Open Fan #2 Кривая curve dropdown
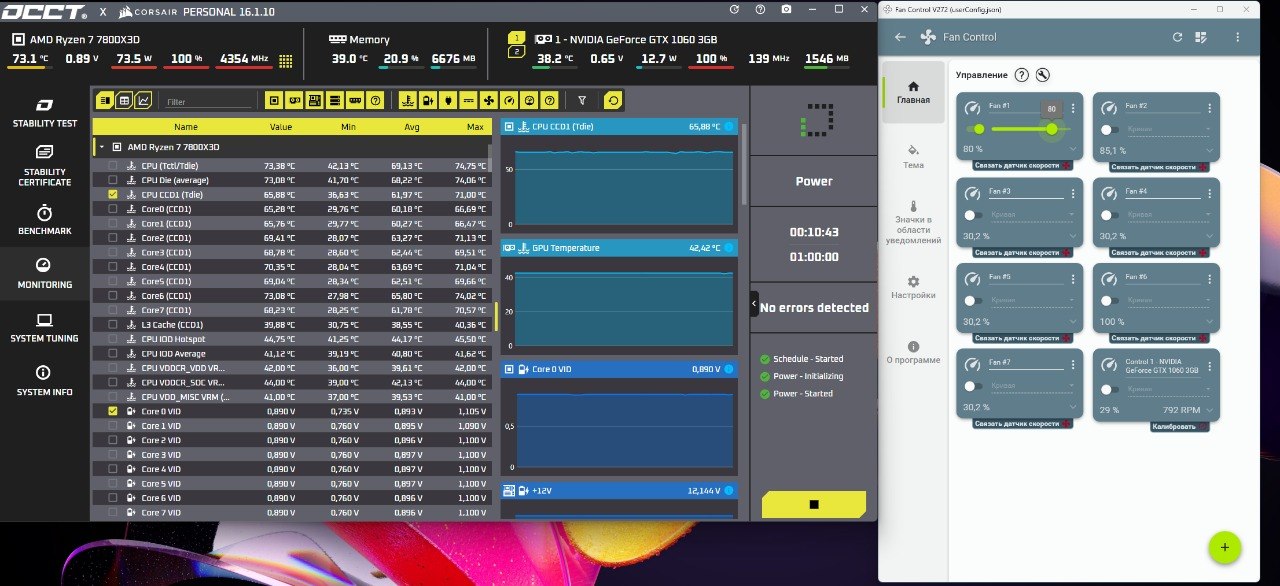 [1169, 129]
